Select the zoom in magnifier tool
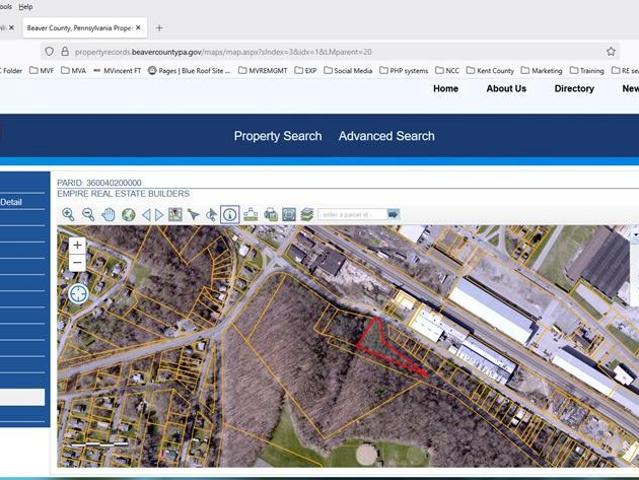 pos(68,214)
